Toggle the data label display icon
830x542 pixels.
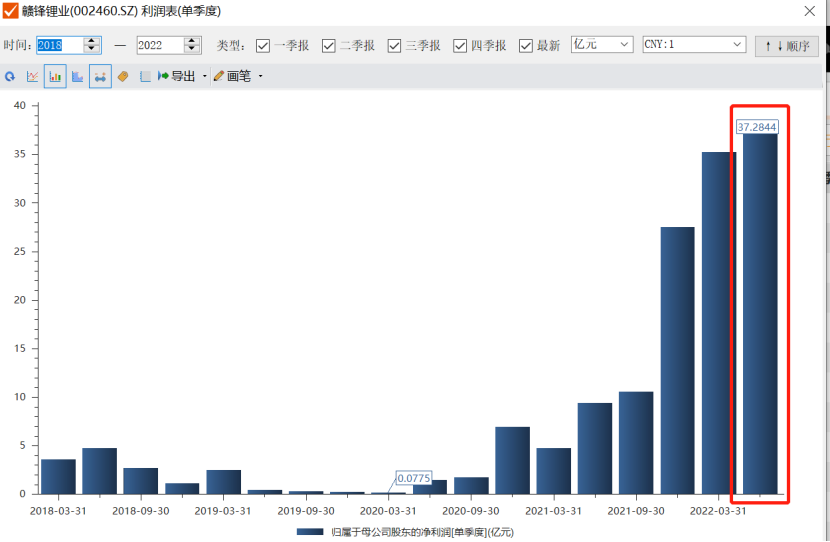pos(100,76)
